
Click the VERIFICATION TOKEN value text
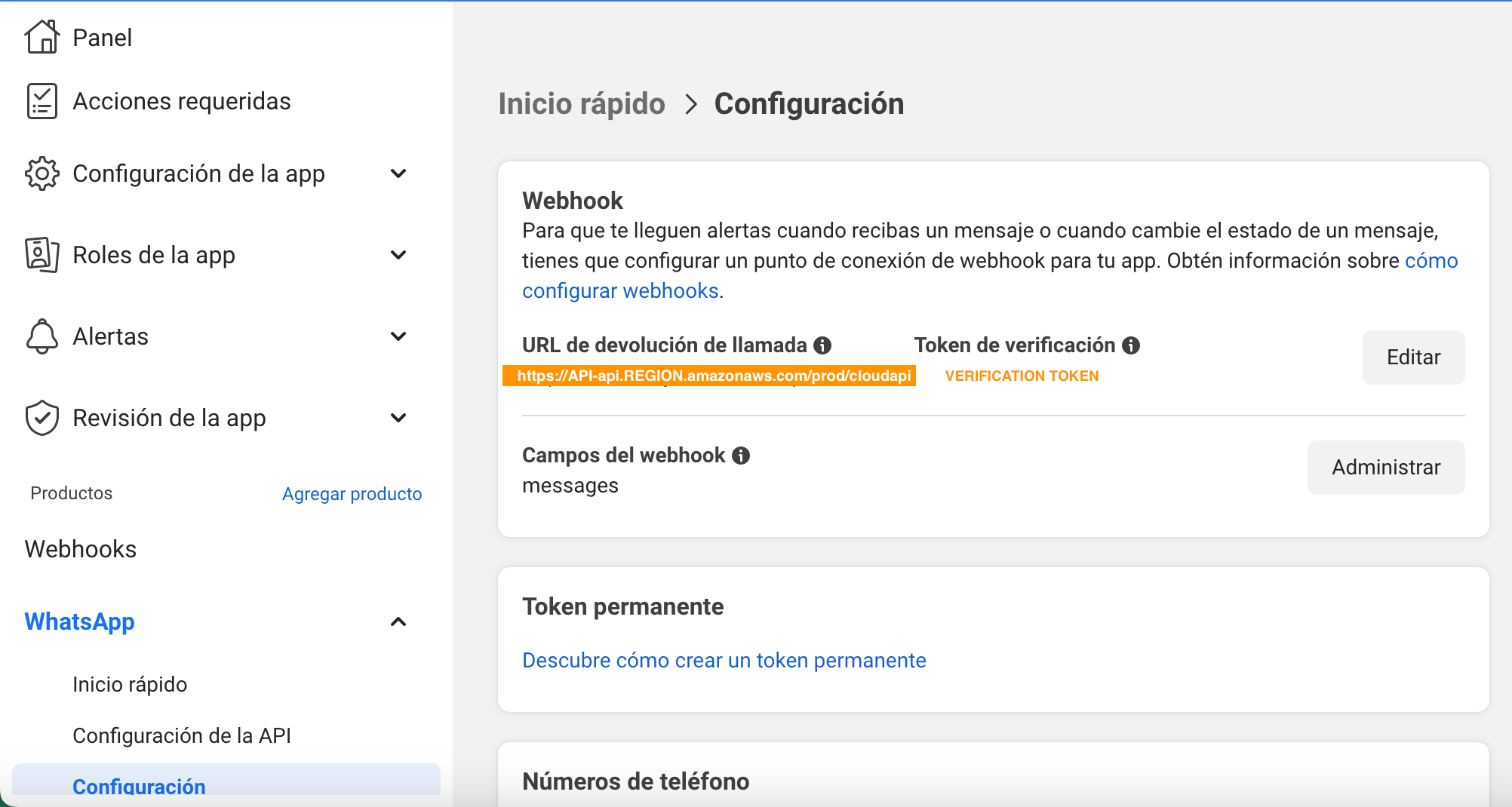coord(1022,376)
